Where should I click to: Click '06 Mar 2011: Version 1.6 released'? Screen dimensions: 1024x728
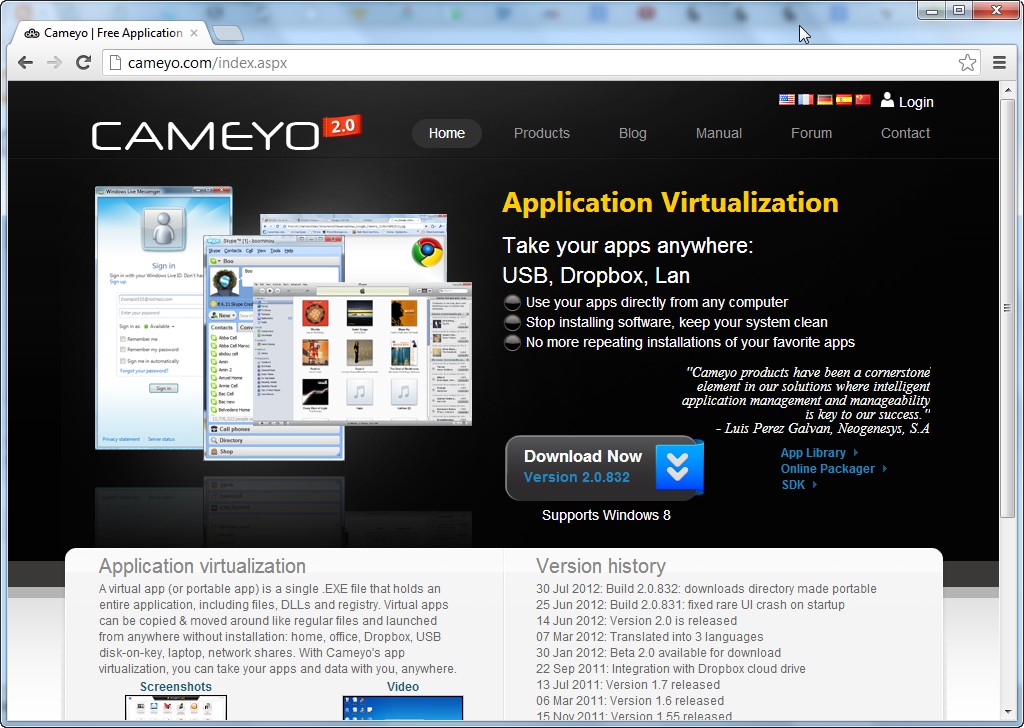[630, 701]
